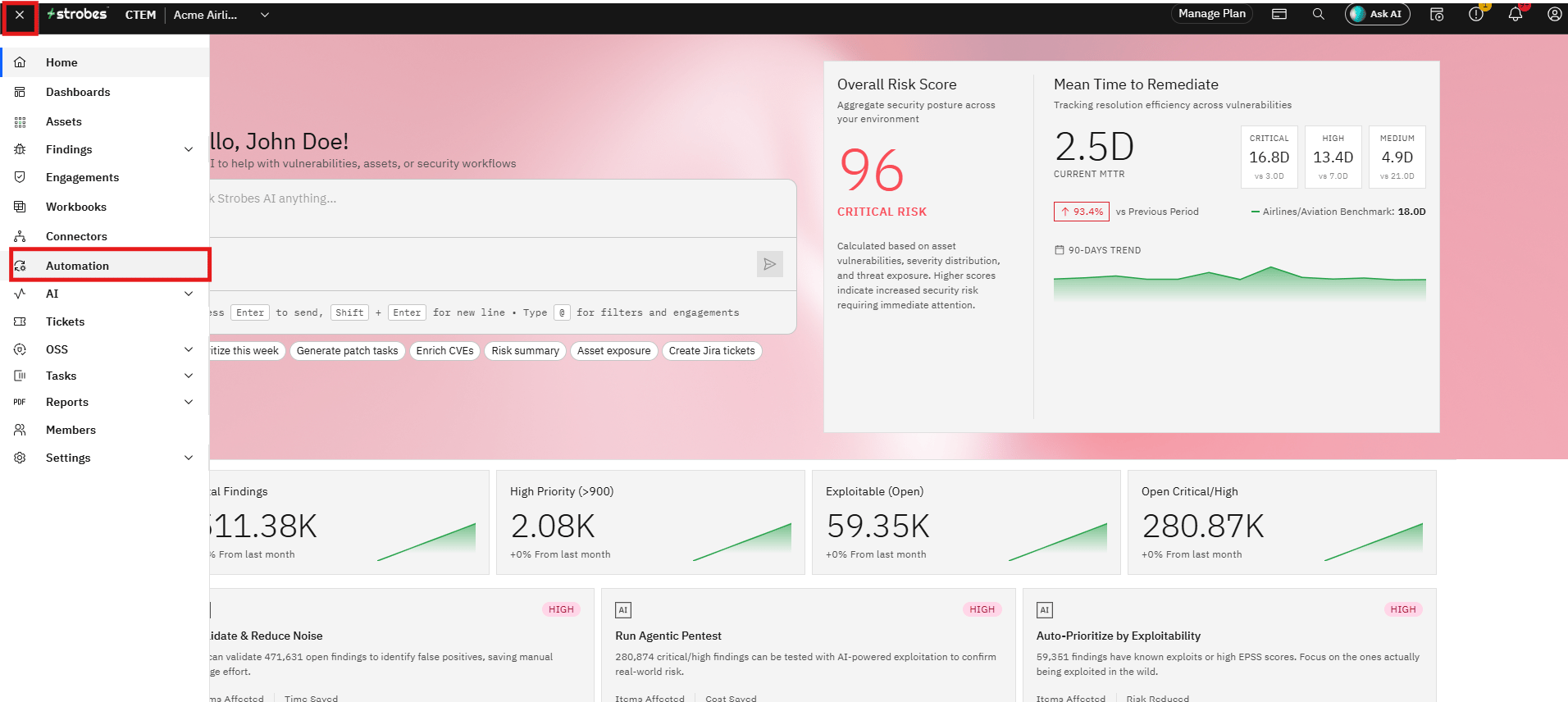
Task: Click the Home house icon in sidebar
Action: (x=20, y=62)
